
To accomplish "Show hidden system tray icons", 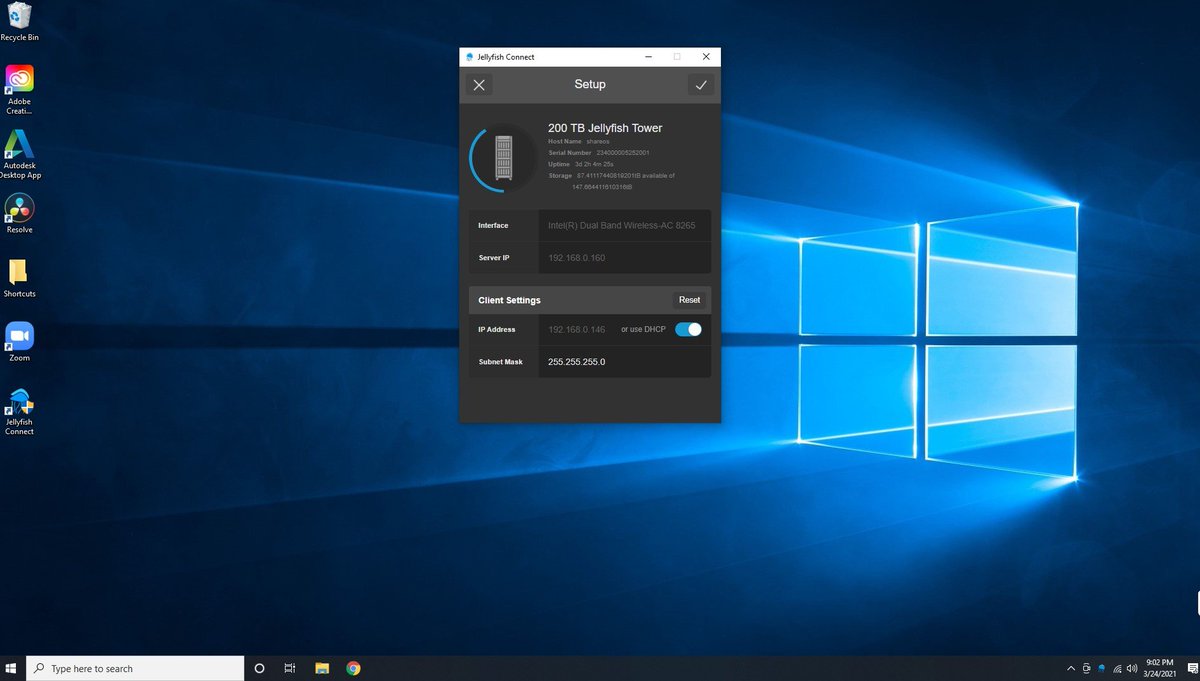I will click(x=1071, y=668).
